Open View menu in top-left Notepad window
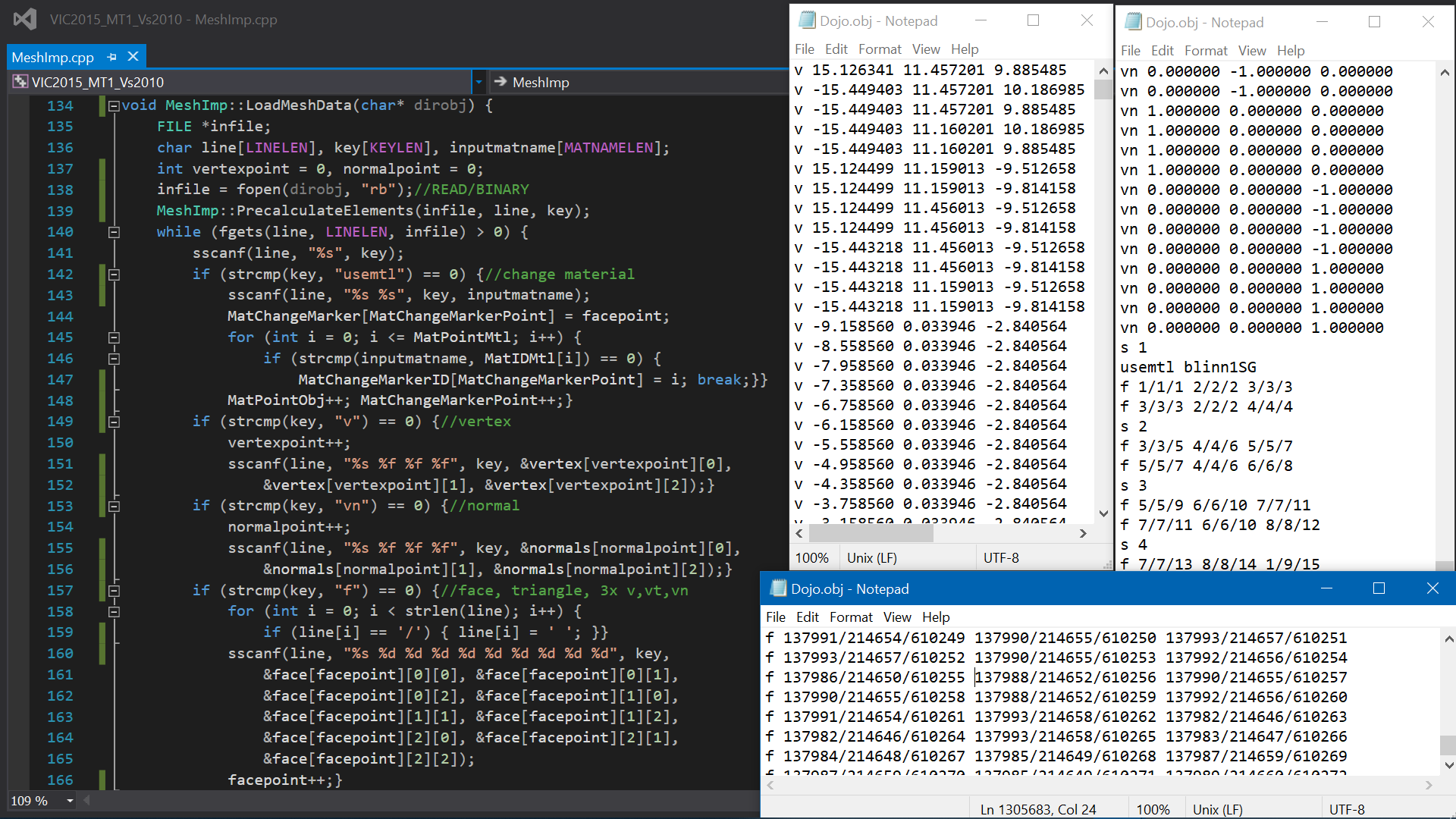The width and height of the screenshot is (1456, 819). pyautogui.click(x=926, y=49)
